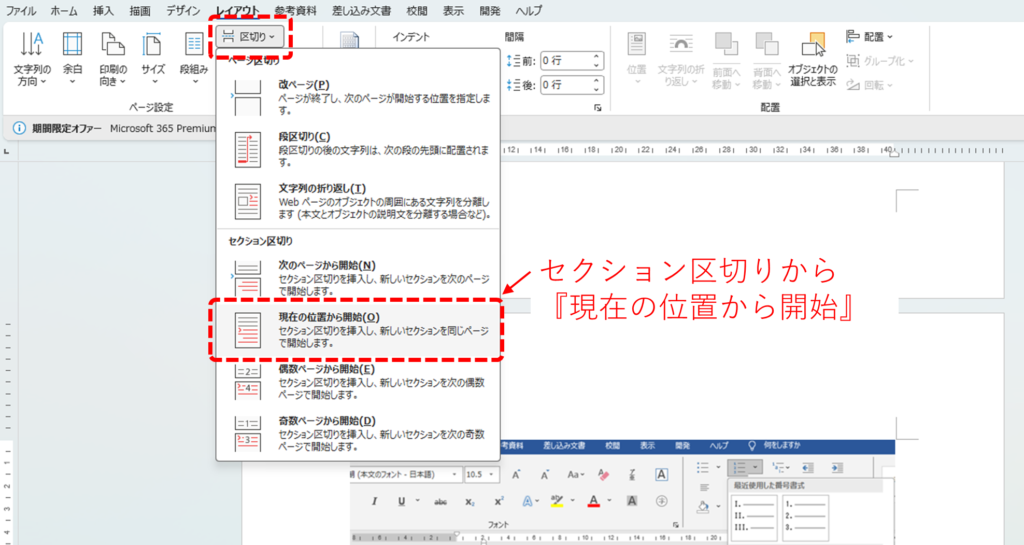This screenshot has height=545, width=1024.
Task: Click the 段組み (columns) icon
Action: click(x=193, y=45)
